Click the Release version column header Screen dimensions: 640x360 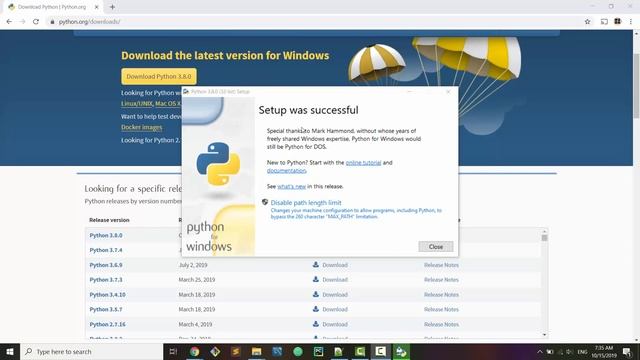(x=109, y=220)
